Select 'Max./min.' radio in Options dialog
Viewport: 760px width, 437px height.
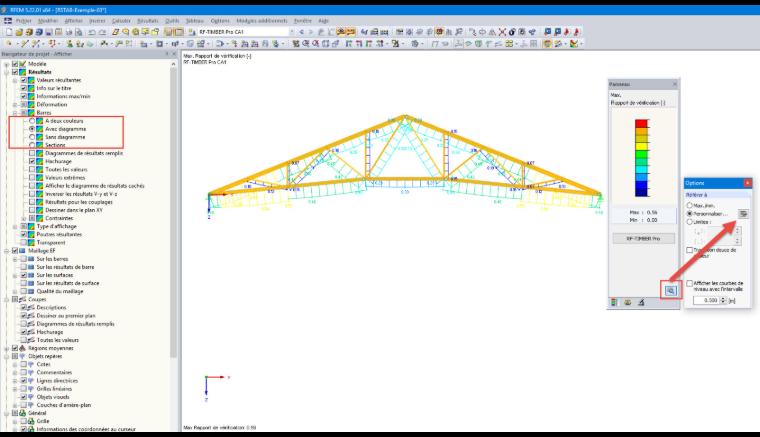coord(689,205)
